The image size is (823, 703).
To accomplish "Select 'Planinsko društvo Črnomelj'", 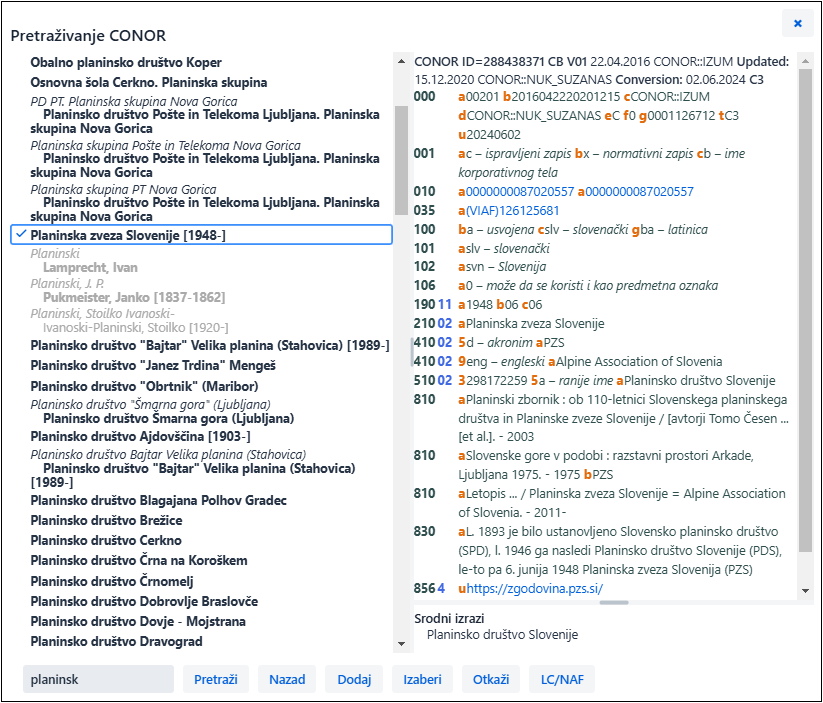I will pyautogui.click(x=112, y=581).
